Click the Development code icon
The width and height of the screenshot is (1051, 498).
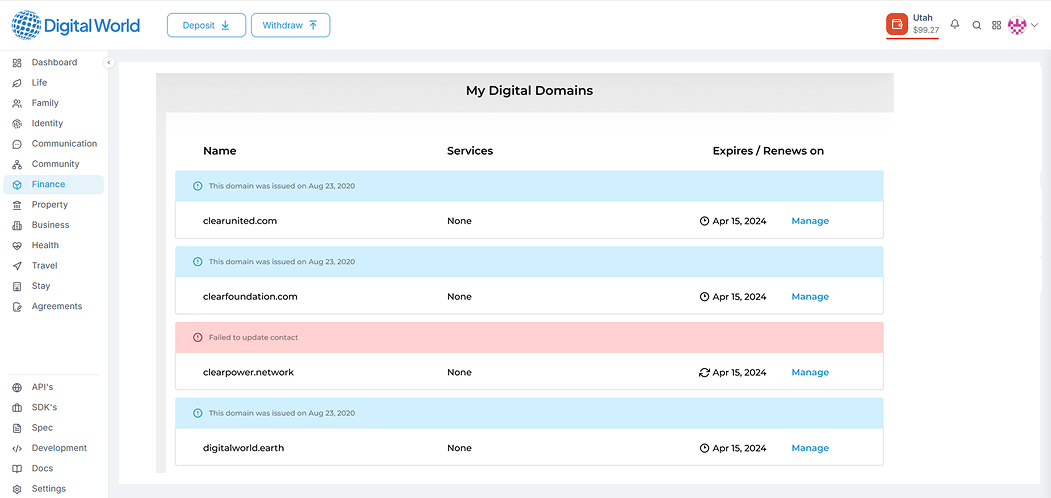17,448
